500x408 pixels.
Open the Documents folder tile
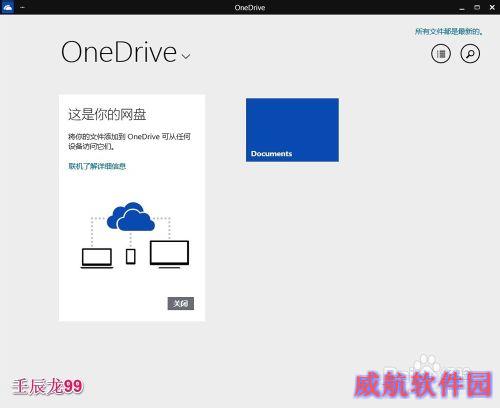click(x=292, y=130)
